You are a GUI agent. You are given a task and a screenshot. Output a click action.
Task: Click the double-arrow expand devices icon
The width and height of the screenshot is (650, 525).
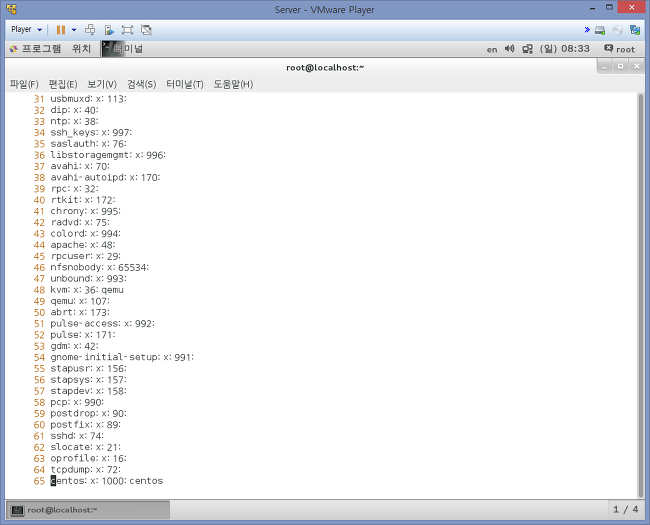click(x=587, y=29)
